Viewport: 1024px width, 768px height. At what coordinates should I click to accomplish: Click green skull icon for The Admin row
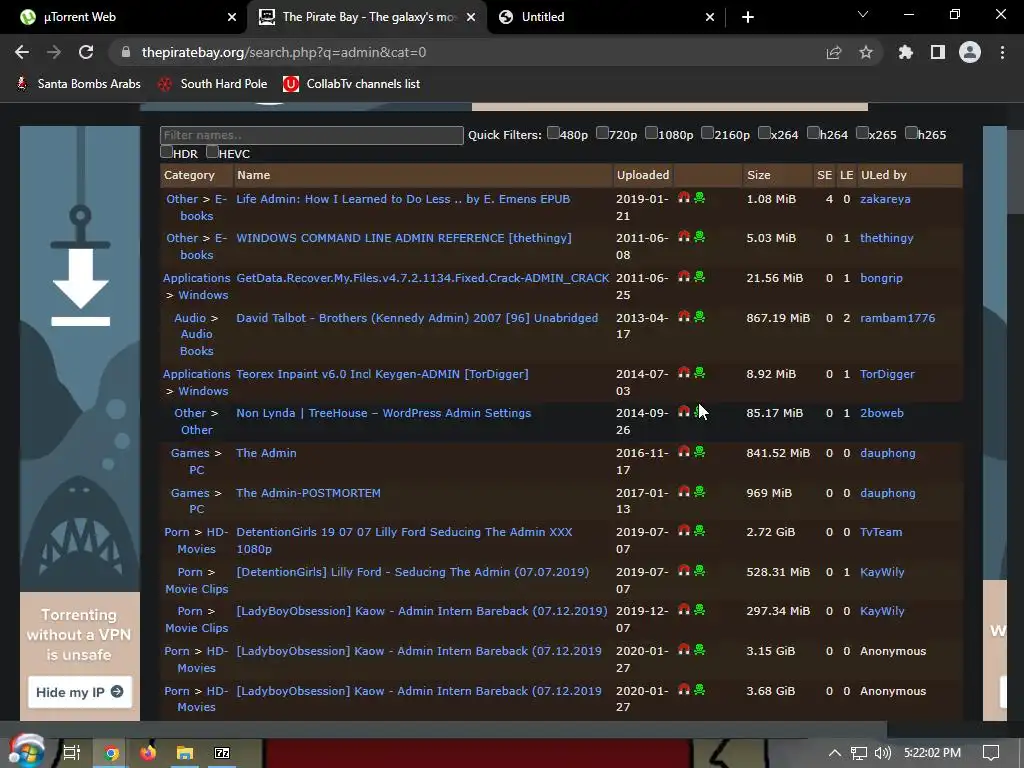(699, 451)
